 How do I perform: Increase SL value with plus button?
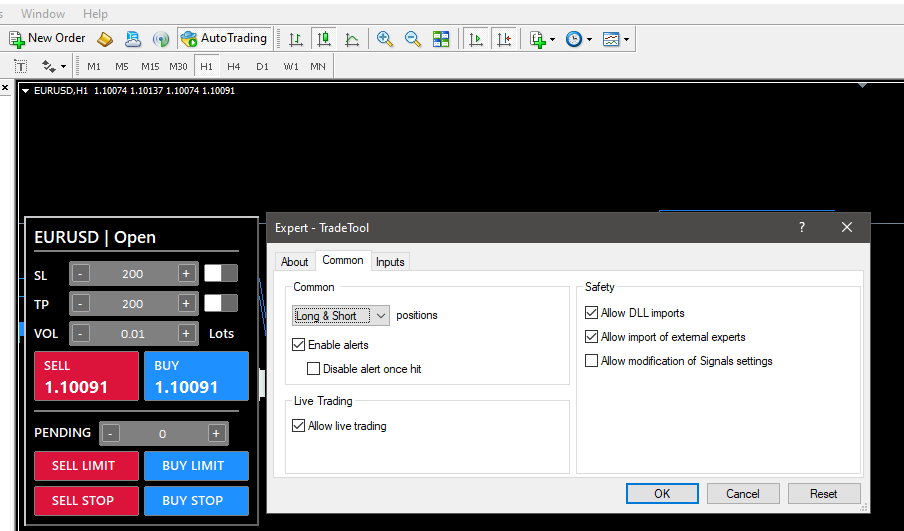(186, 274)
